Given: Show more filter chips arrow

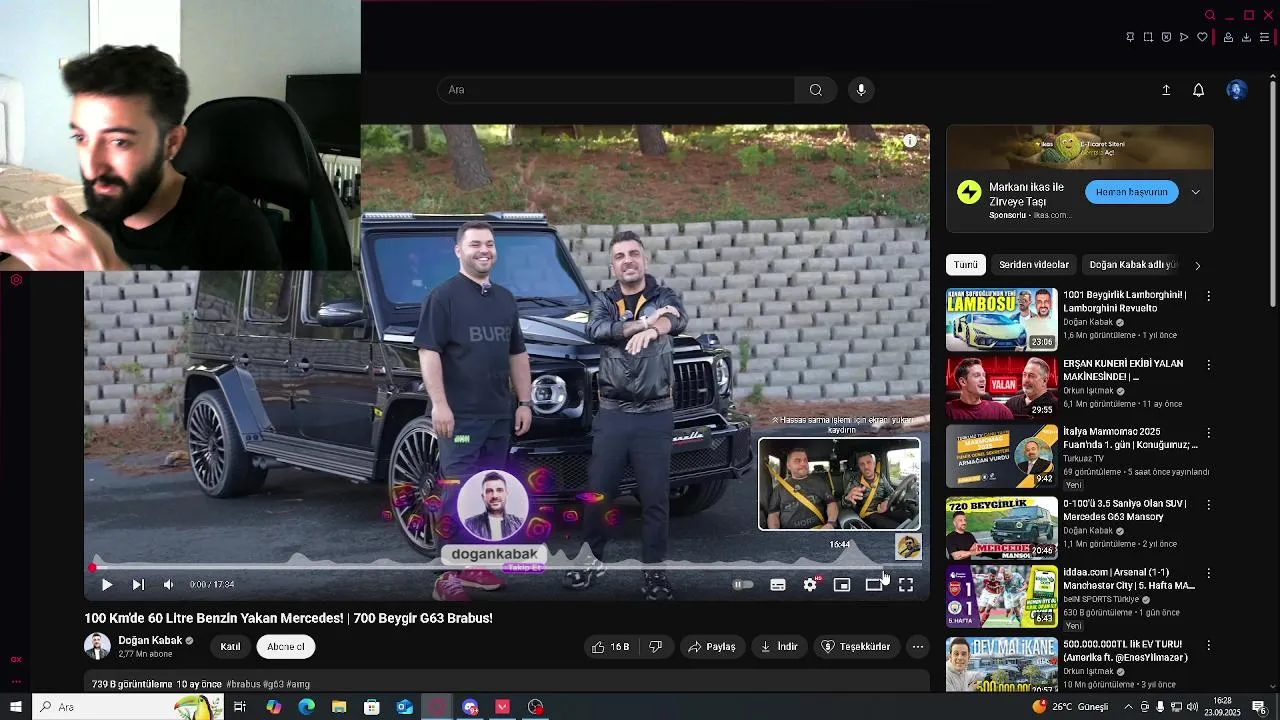Looking at the screenshot, I should click(x=1197, y=265).
